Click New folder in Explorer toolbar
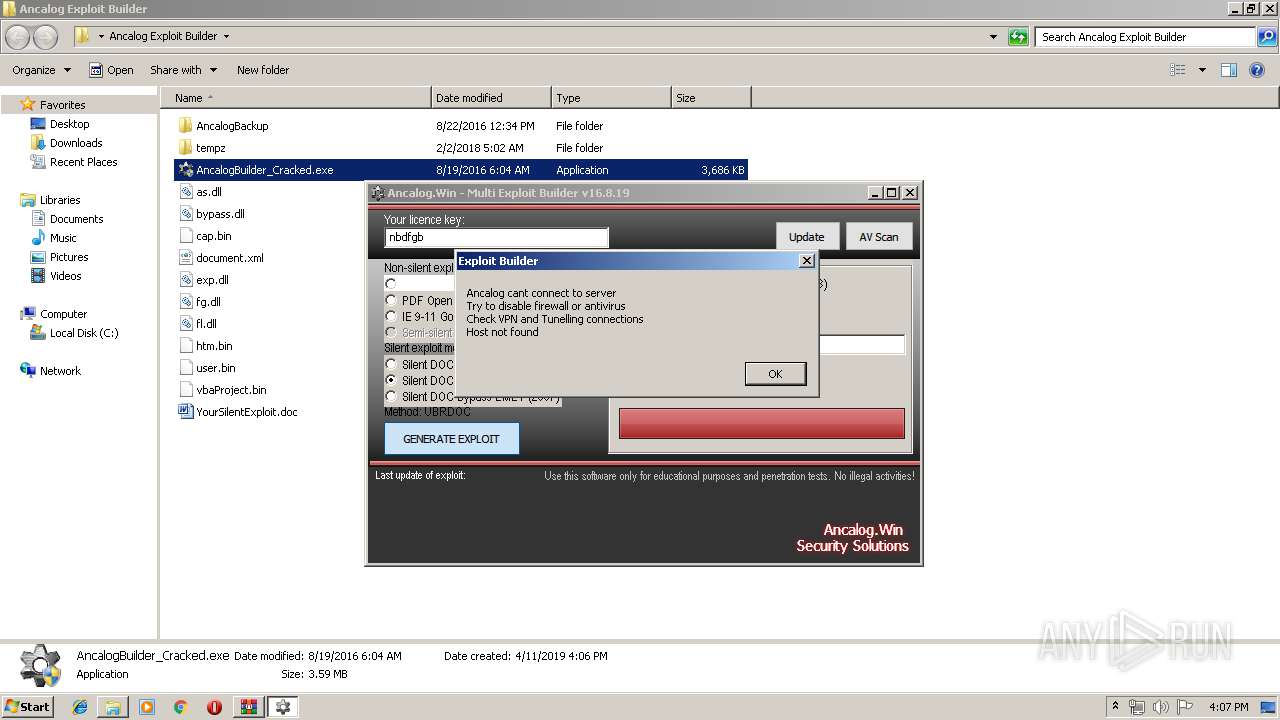This screenshot has height=720, width=1280. pos(263,70)
